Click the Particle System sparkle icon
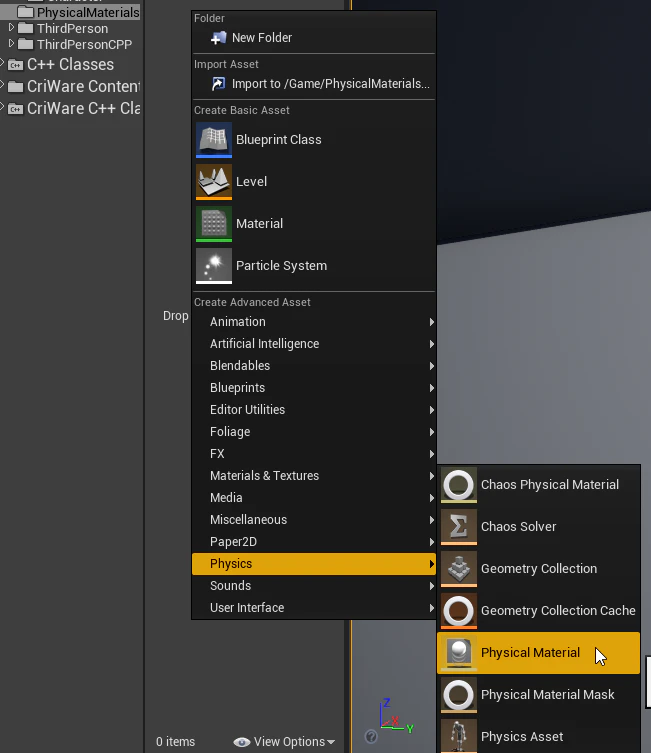The image size is (651, 753). pos(214,266)
